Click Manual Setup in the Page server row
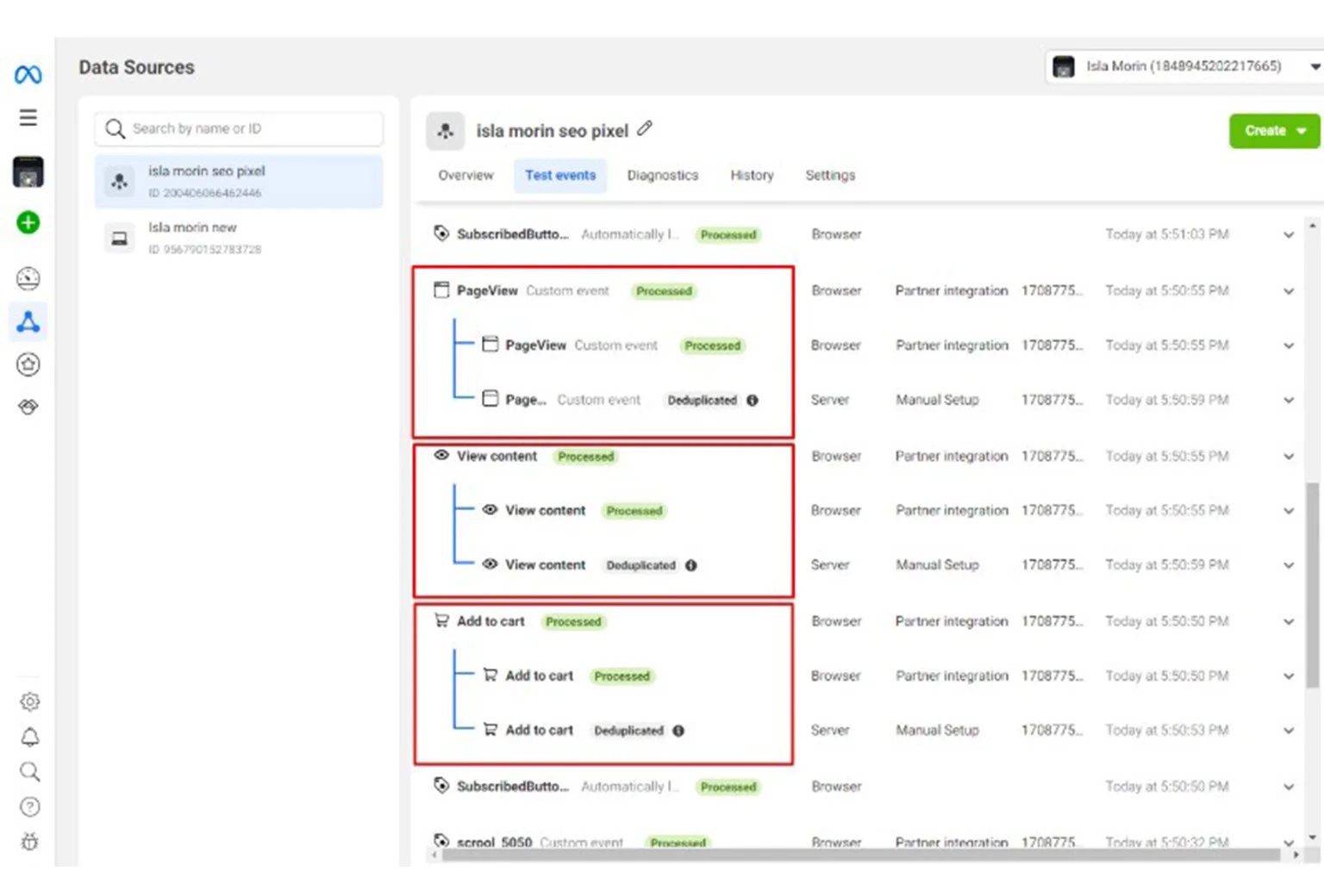 [x=937, y=400]
